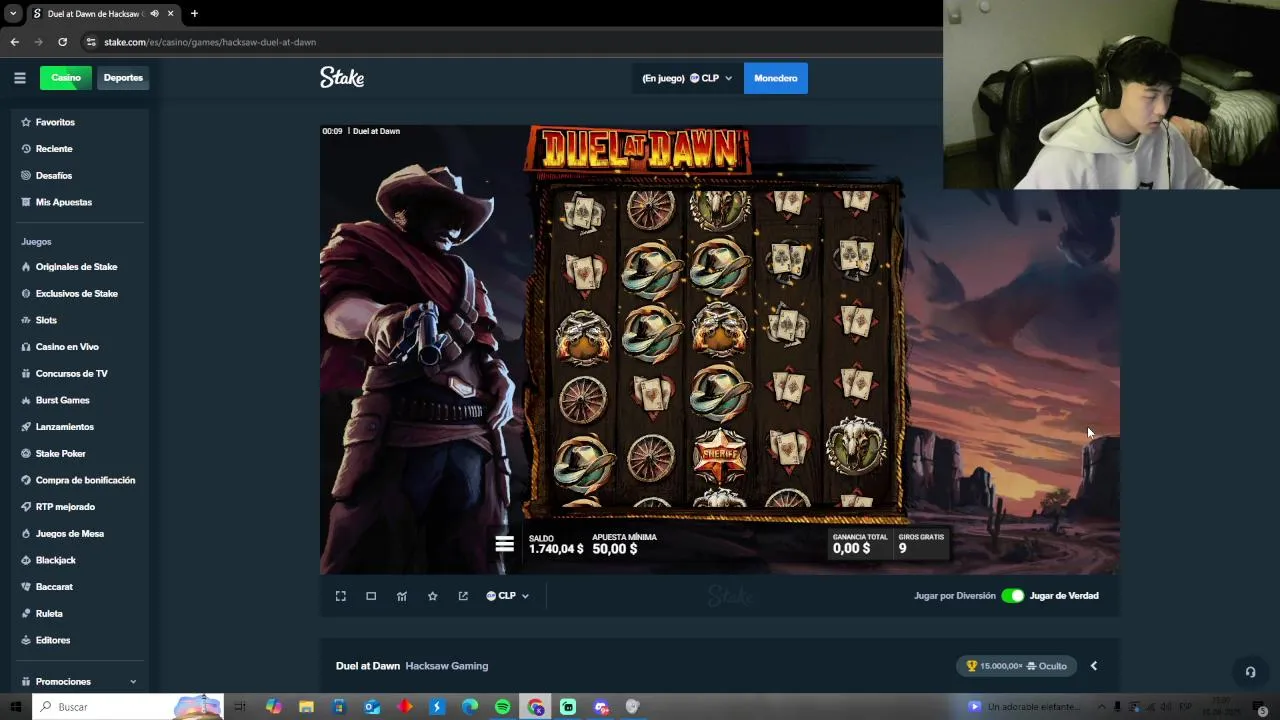The width and height of the screenshot is (1280, 720).
Task: Go back in the browser
Action: click(x=14, y=42)
